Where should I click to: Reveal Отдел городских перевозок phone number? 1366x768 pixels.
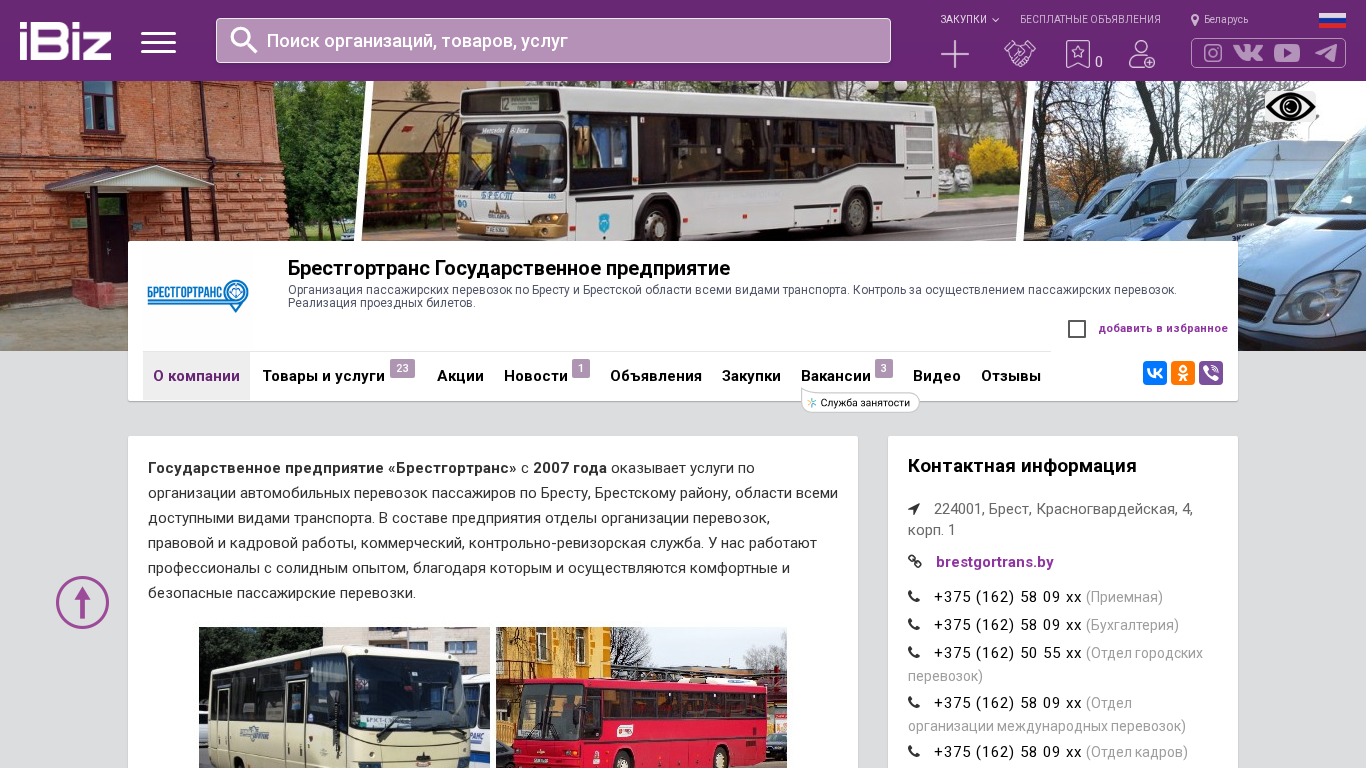coord(1008,653)
